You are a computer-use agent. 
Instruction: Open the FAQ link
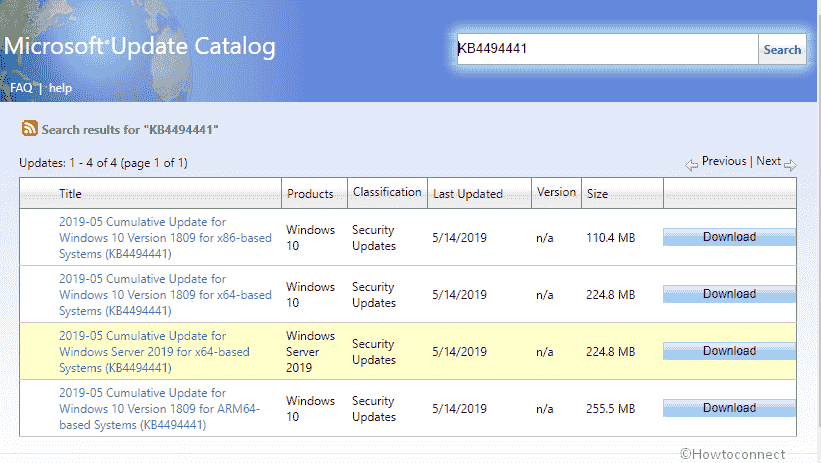tap(21, 88)
